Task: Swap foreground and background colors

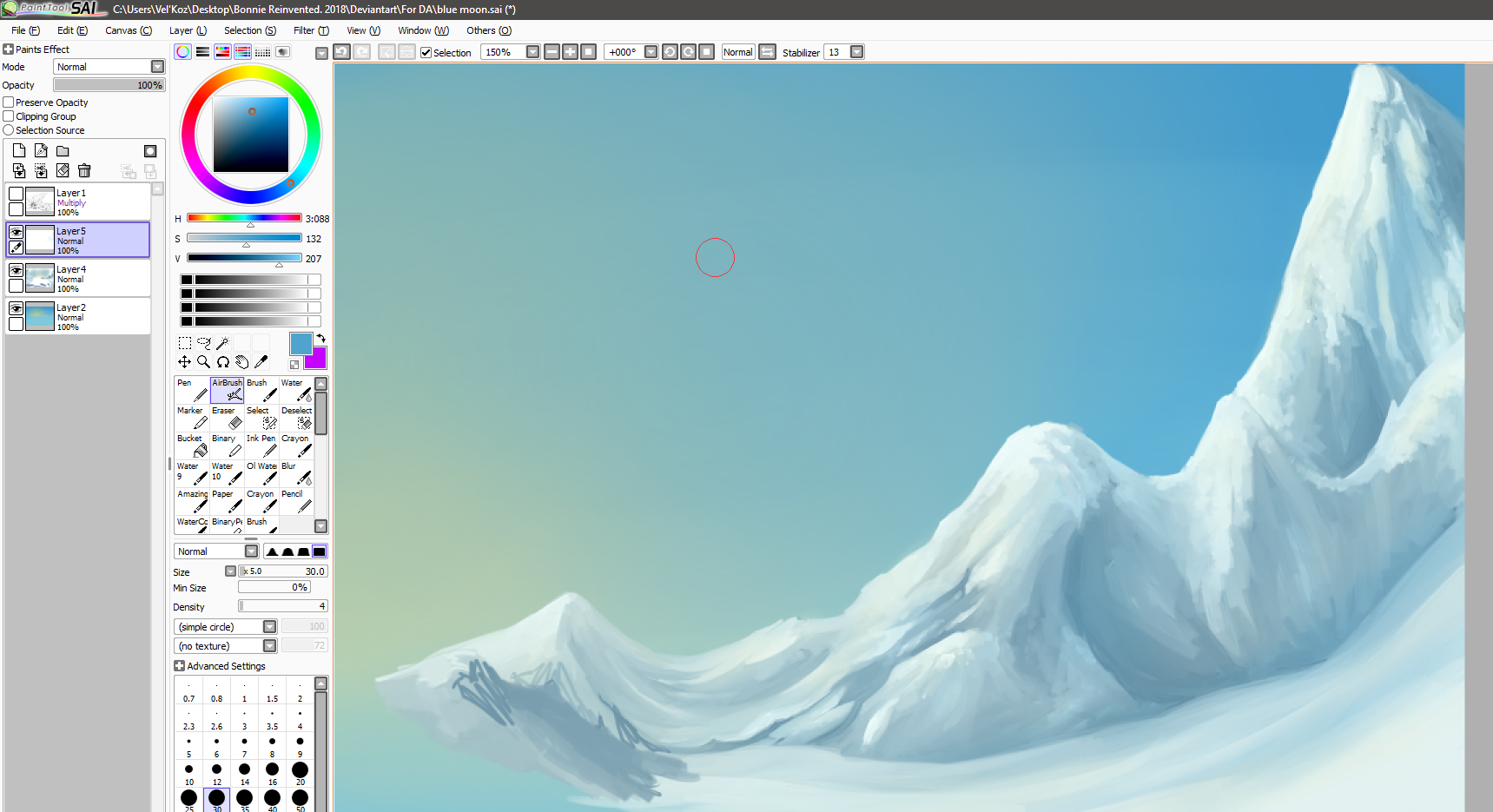Action: pos(320,339)
